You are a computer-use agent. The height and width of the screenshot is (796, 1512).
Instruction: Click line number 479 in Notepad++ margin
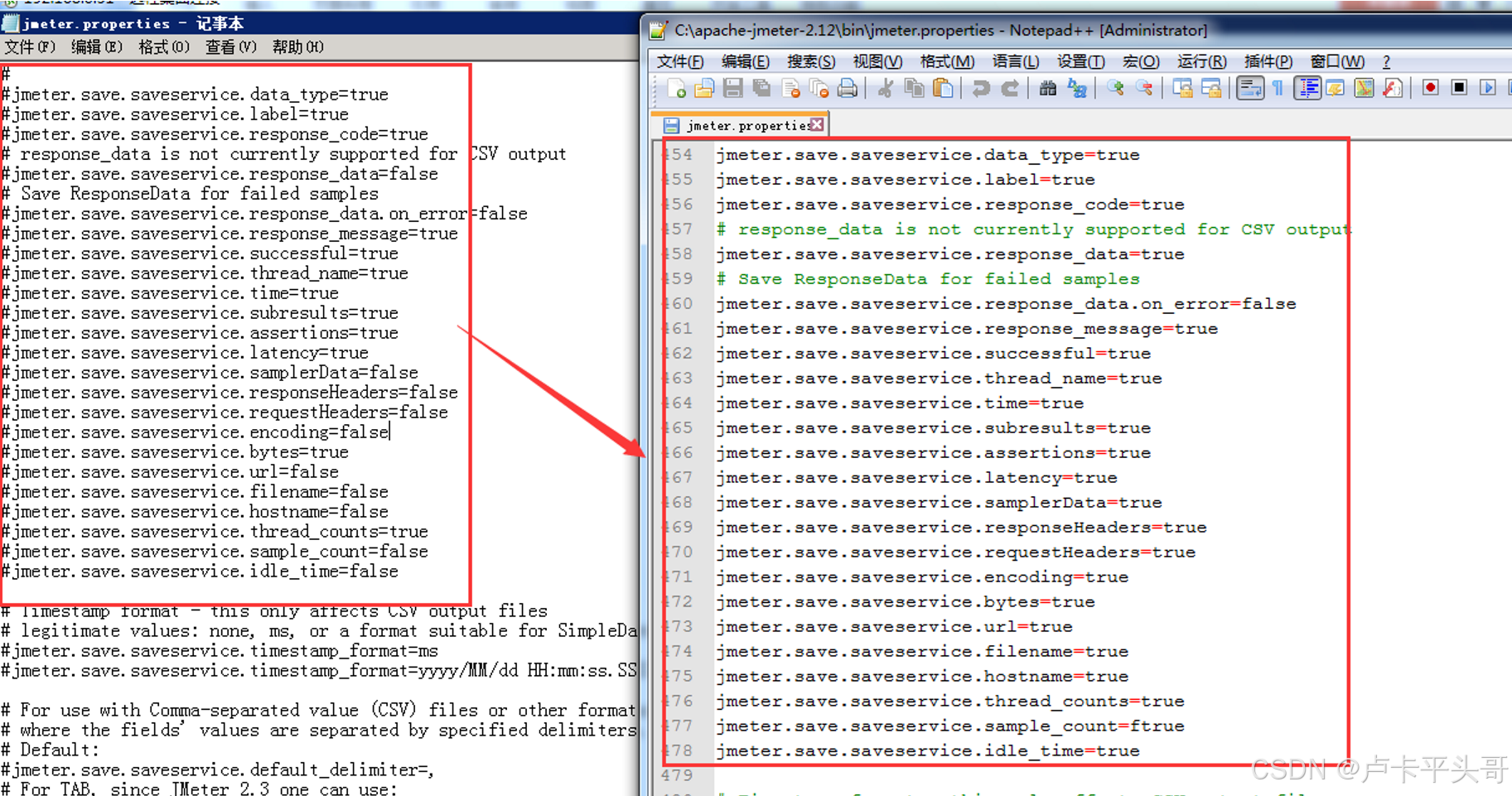coord(677,775)
